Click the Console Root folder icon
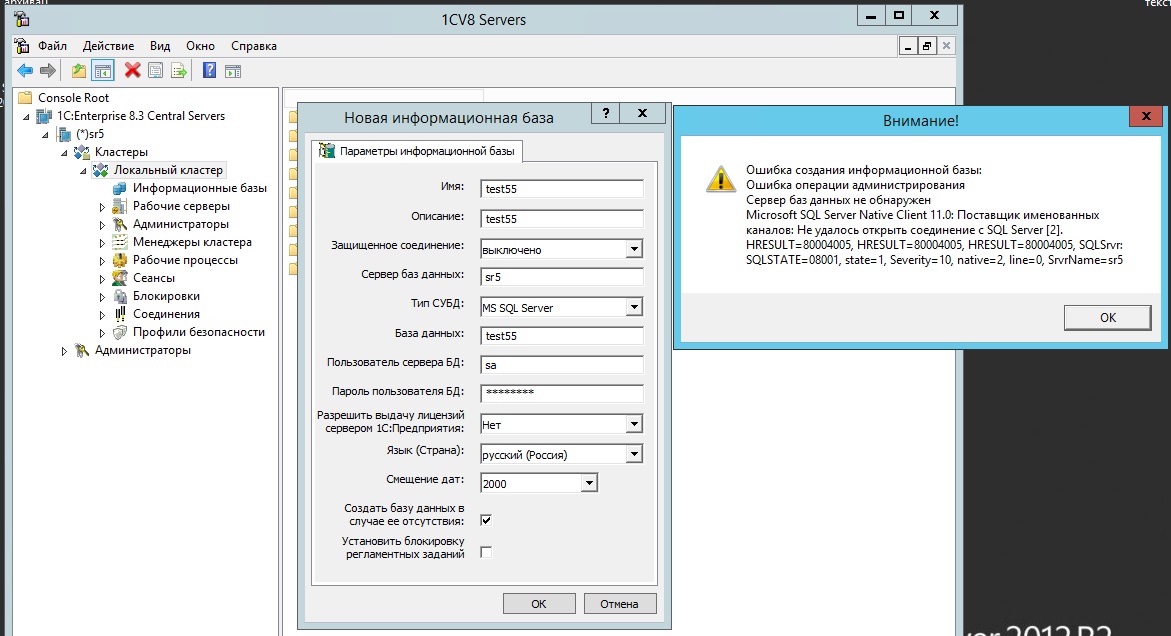Screen dimensions: 1171x636 pyautogui.click(x=25, y=98)
